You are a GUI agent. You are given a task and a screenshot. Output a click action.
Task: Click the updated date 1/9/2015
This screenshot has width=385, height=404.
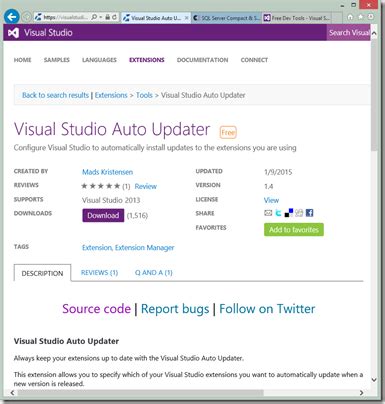coord(278,172)
